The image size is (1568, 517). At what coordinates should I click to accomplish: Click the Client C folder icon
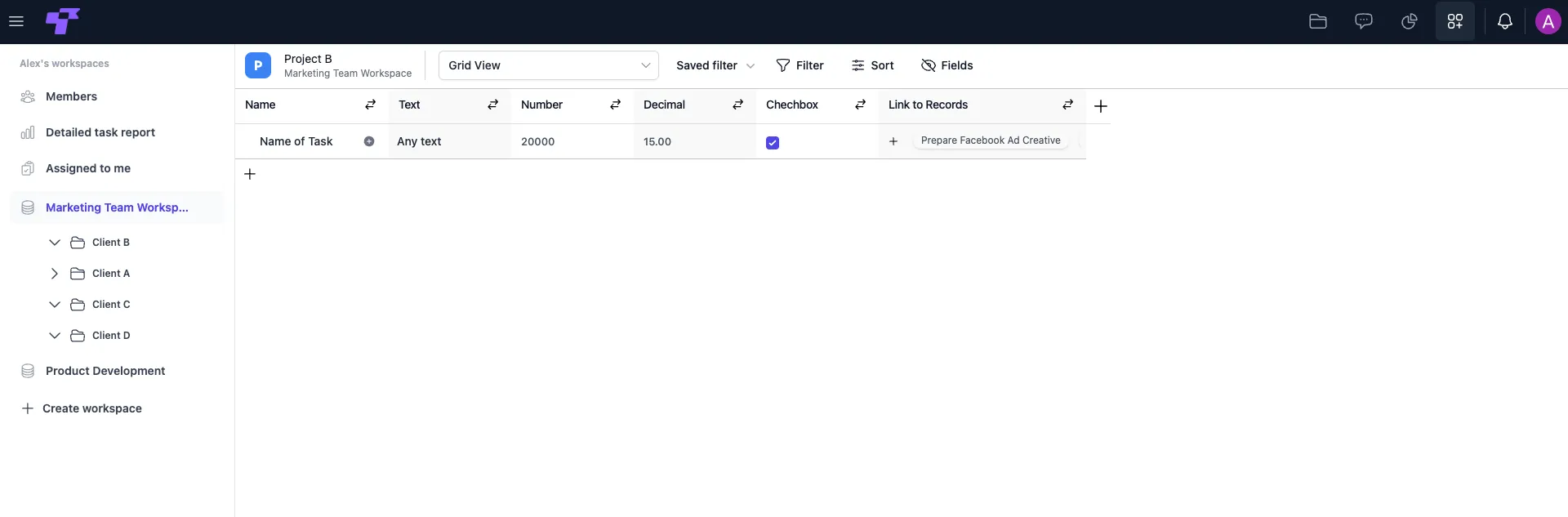(78, 305)
